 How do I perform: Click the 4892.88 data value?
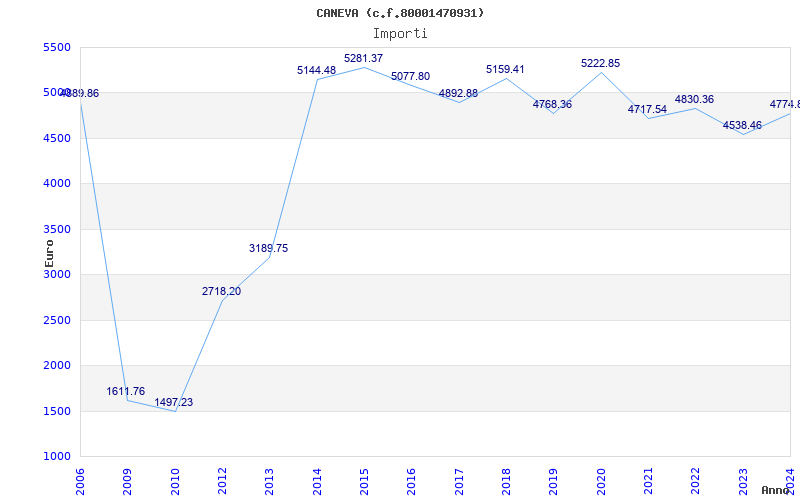(458, 93)
